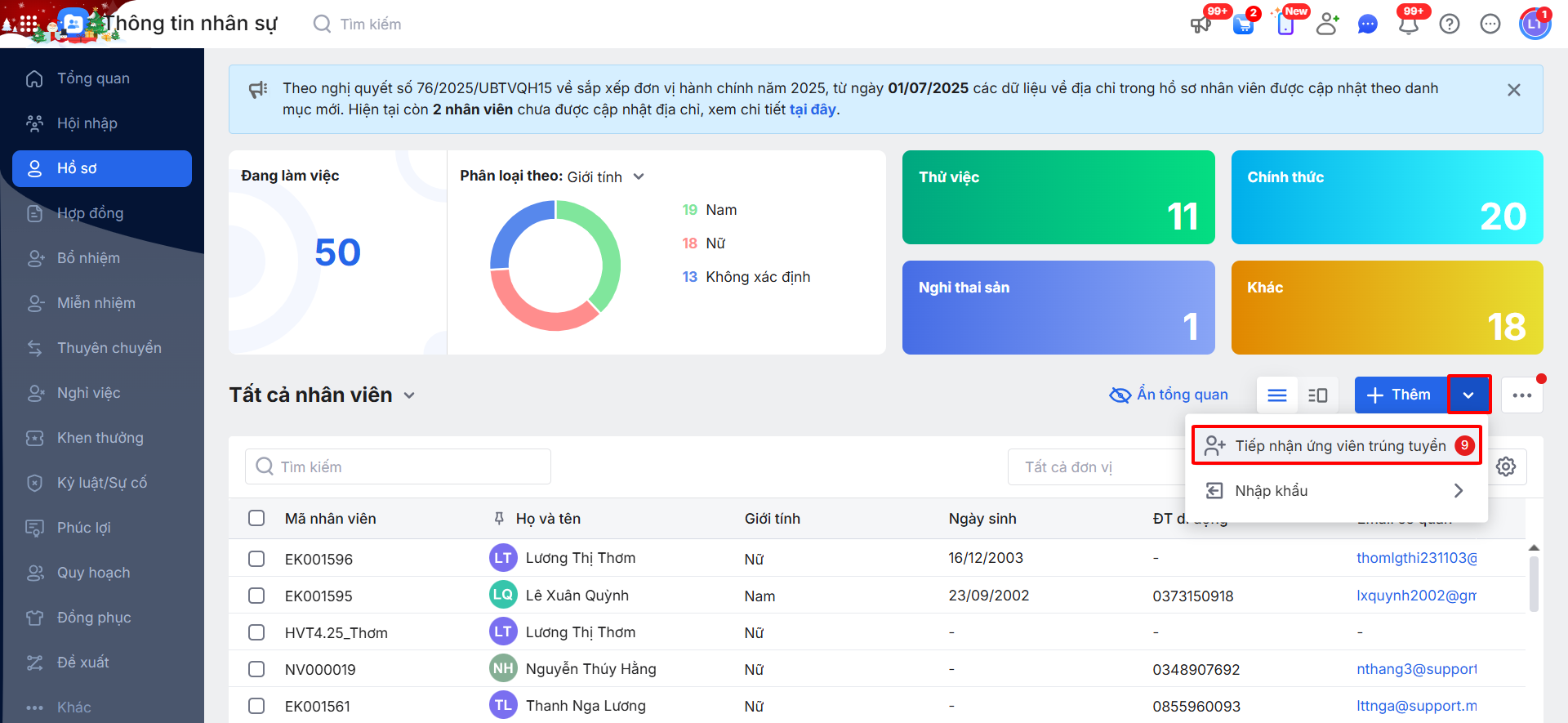
Task: Open Hợp đồng section in sidebar
Action: (102, 213)
